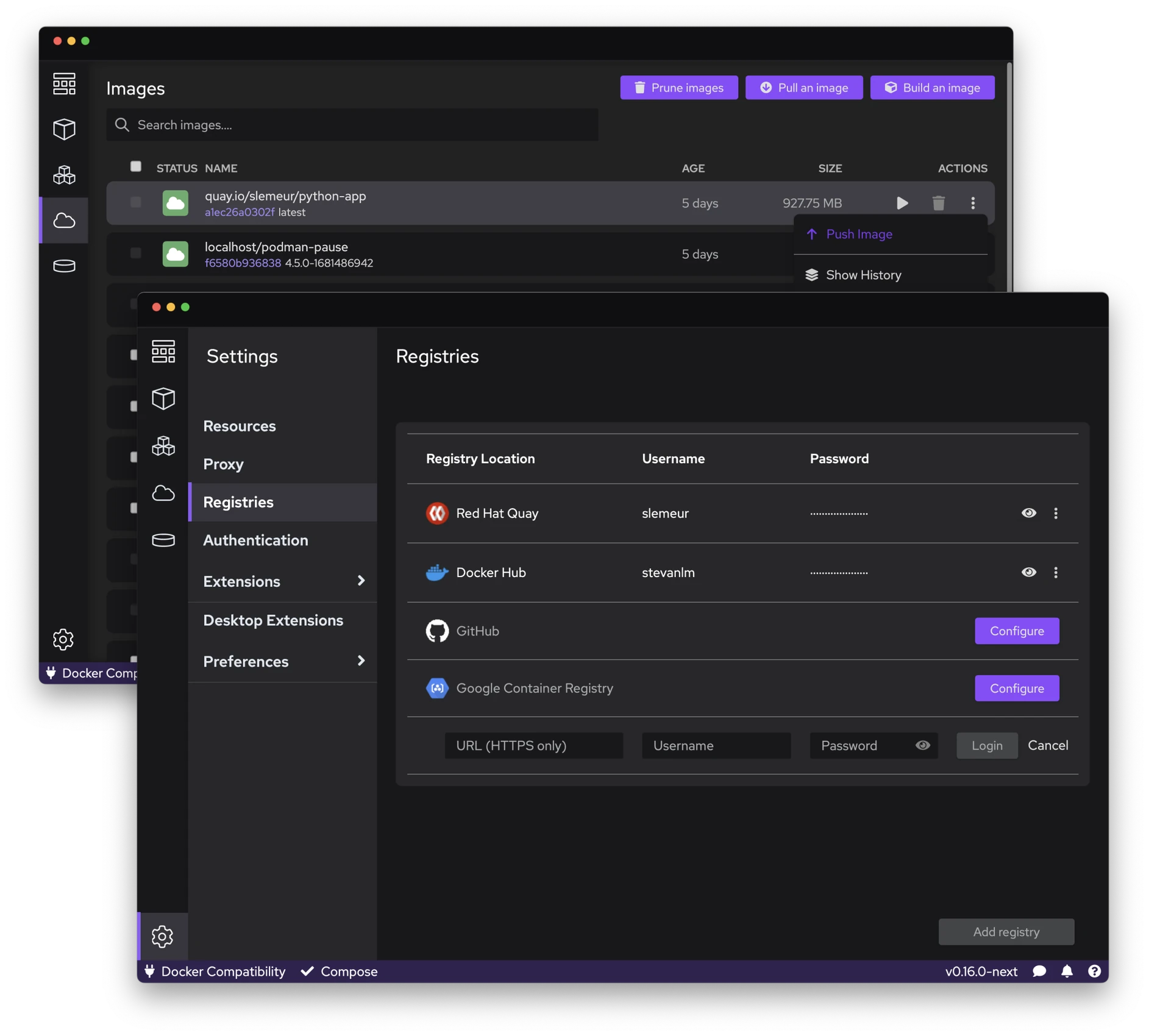1149x1036 pixels.
Task: Select all images with header checkbox
Action: (136, 166)
